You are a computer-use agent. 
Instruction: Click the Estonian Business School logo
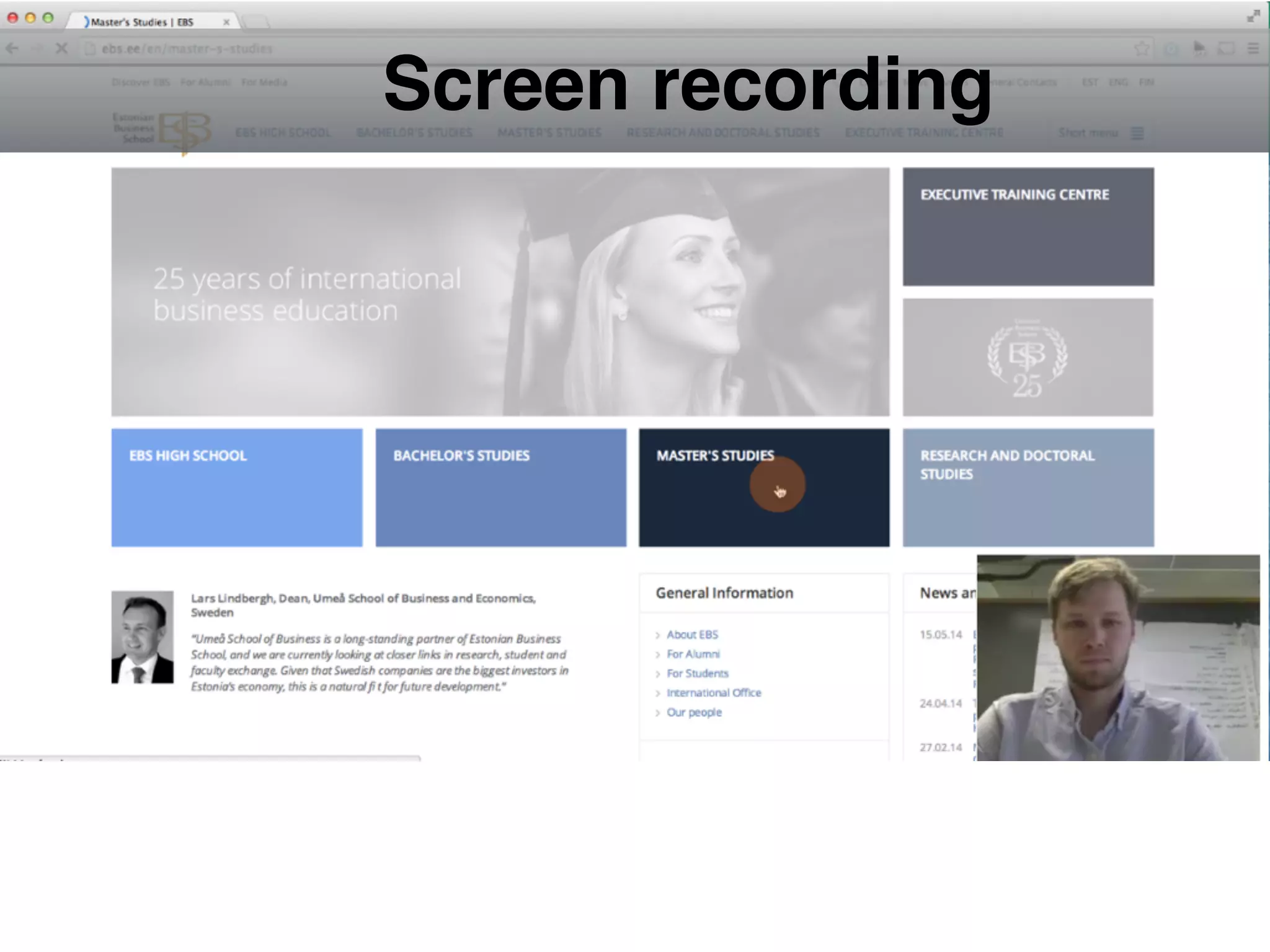click(162, 133)
